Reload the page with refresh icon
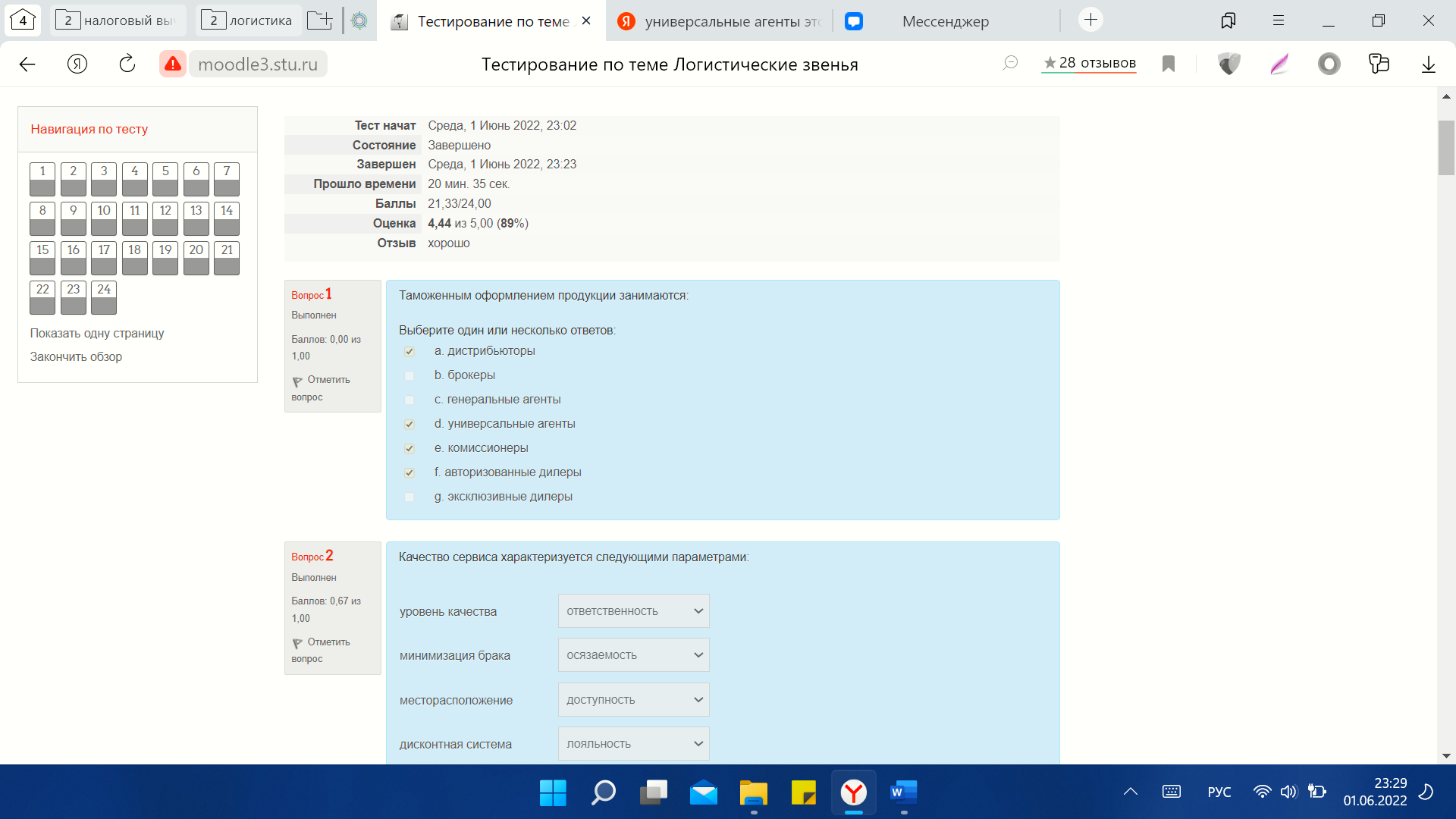This screenshot has width=1456, height=819. click(x=127, y=64)
